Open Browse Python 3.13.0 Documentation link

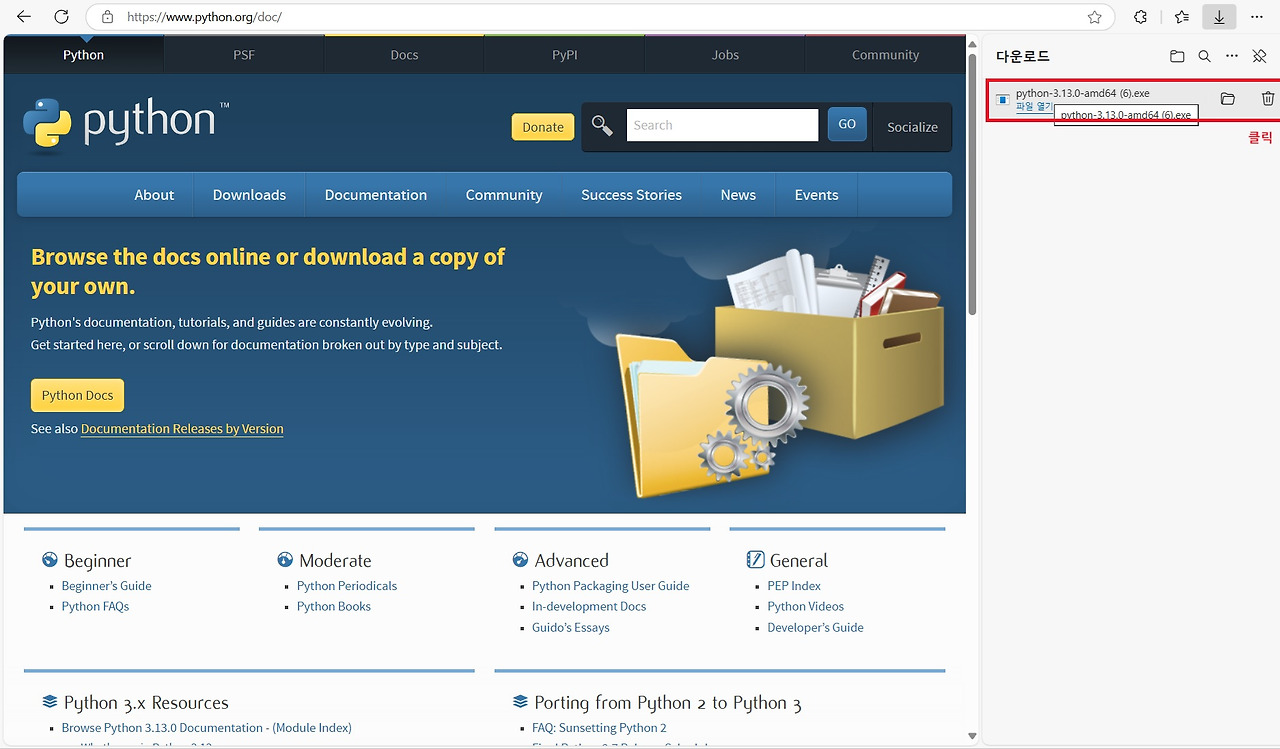coord(207,728)
